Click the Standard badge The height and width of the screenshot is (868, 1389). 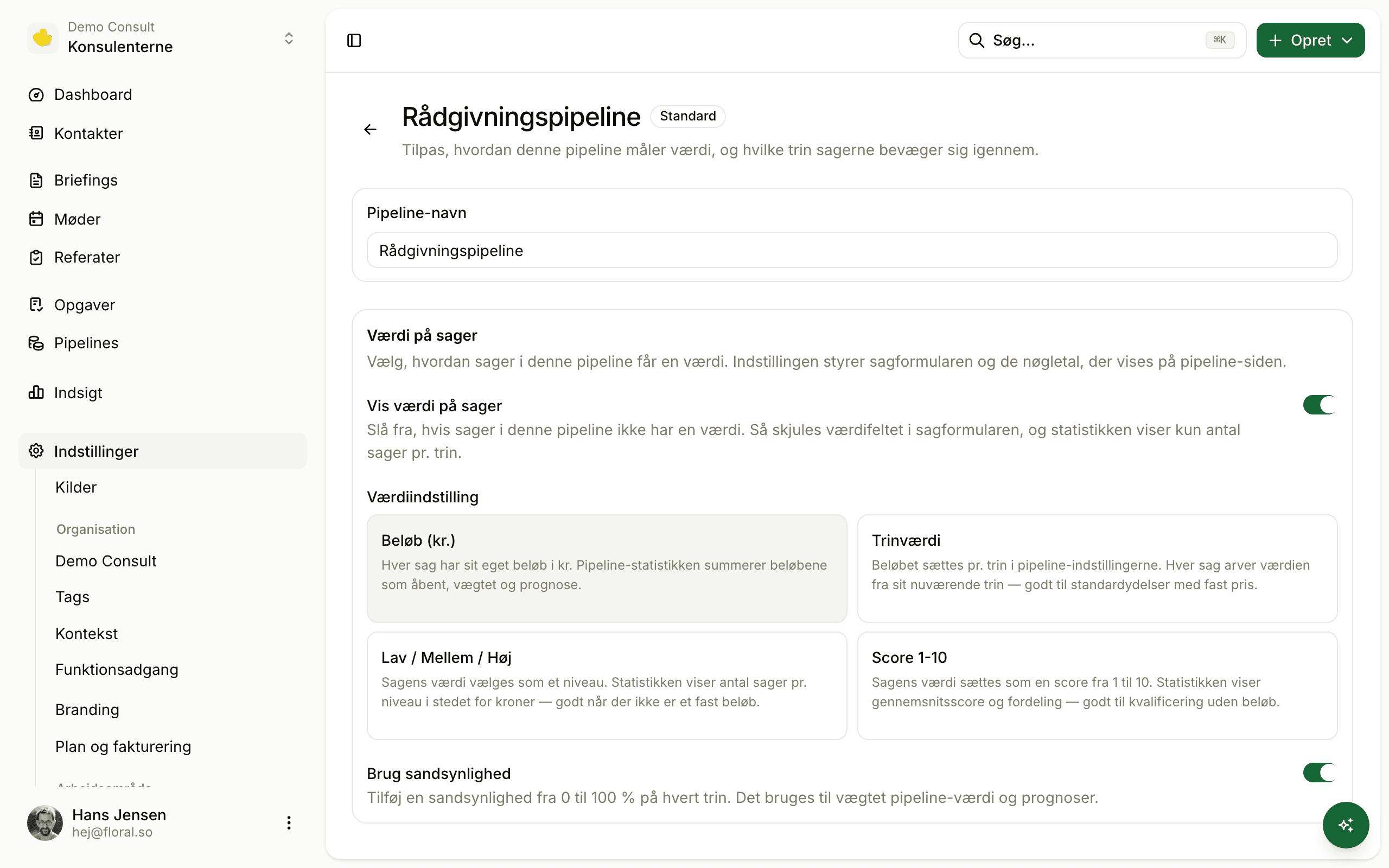coord(687,116)
